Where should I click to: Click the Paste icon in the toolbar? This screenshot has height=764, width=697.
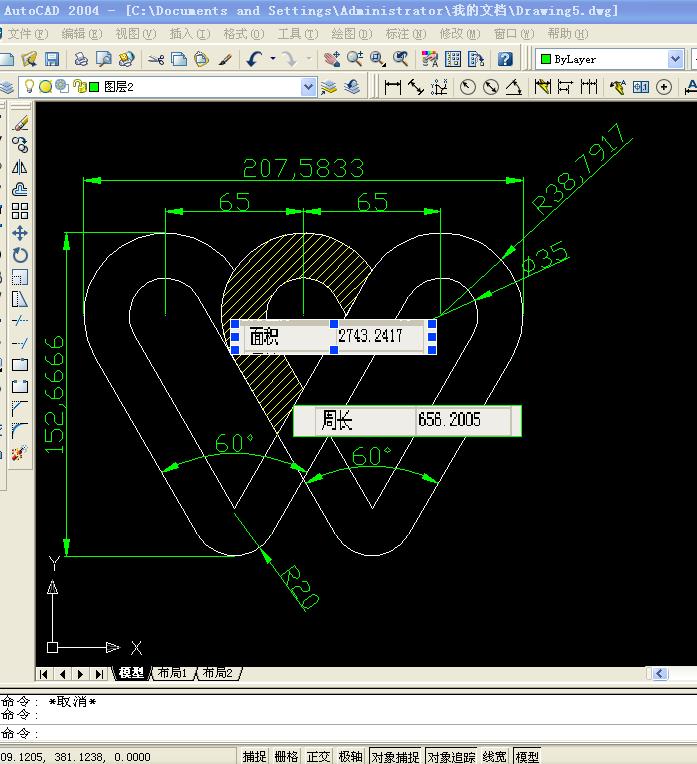201,59
